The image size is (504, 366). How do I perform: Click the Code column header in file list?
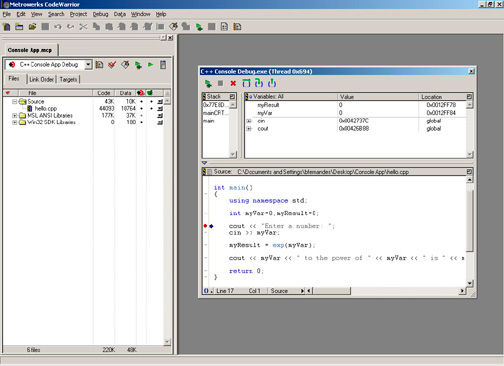tap(104, 93)
